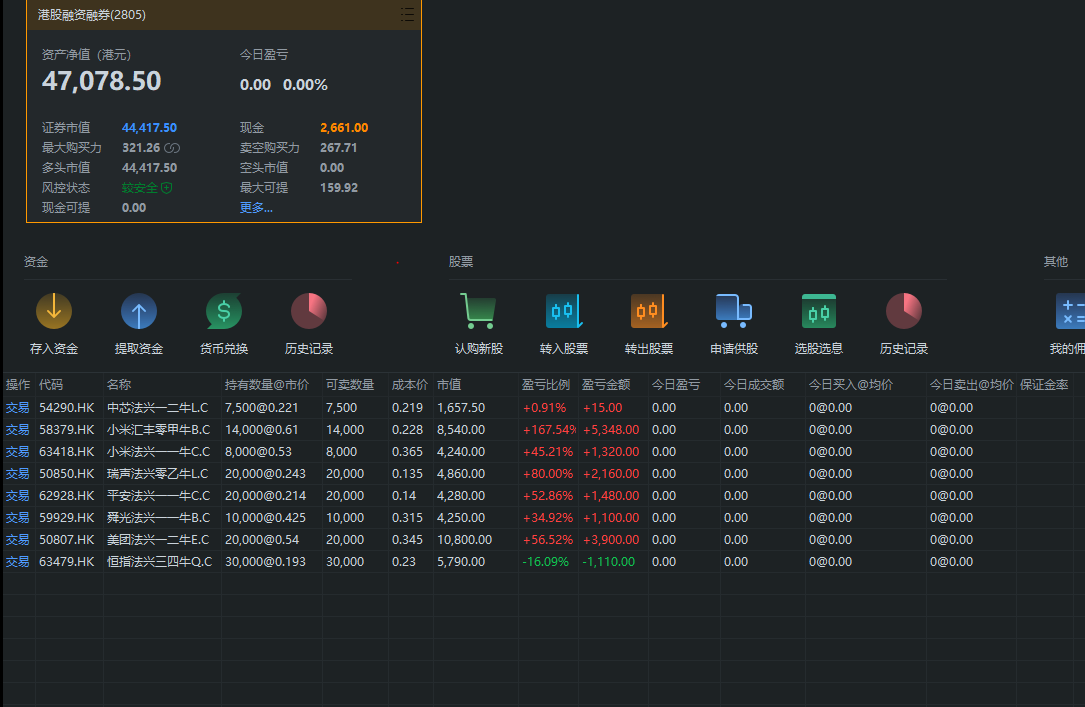This screenshot has width=1085, height=707.
Task: Click the 267.71 卖空购买力 value
Action: [338, 148]
